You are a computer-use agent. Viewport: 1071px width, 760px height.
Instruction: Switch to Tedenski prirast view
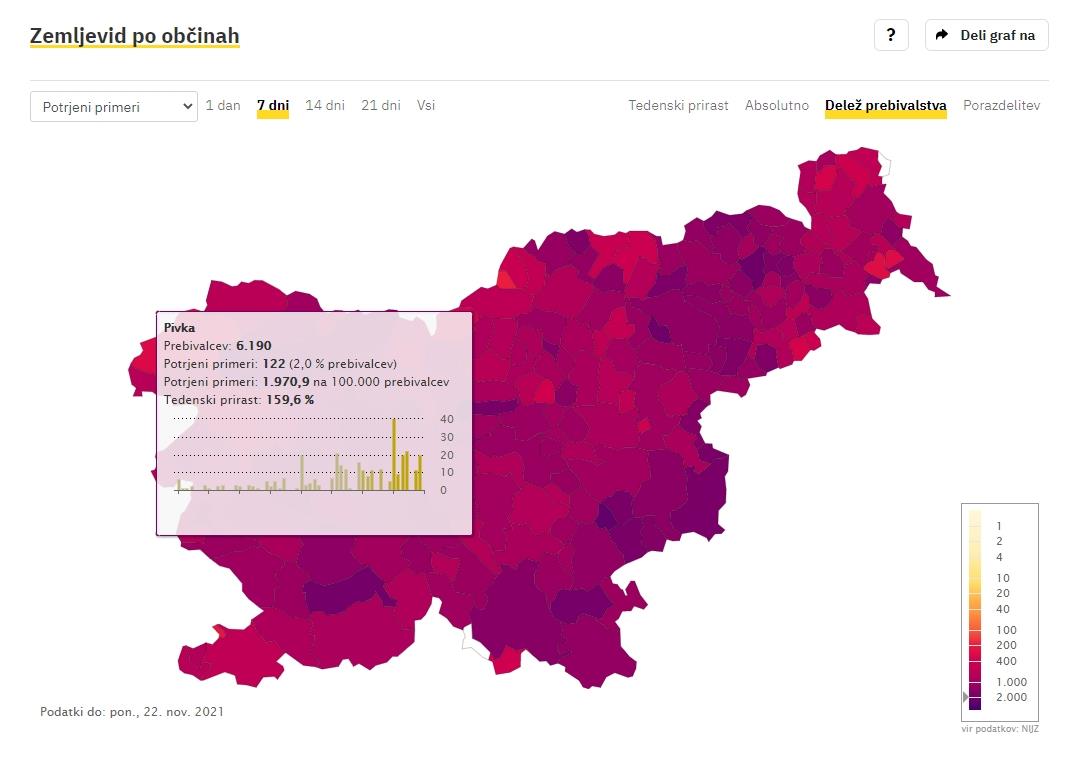pyautogui.click(x=678, y=105)
